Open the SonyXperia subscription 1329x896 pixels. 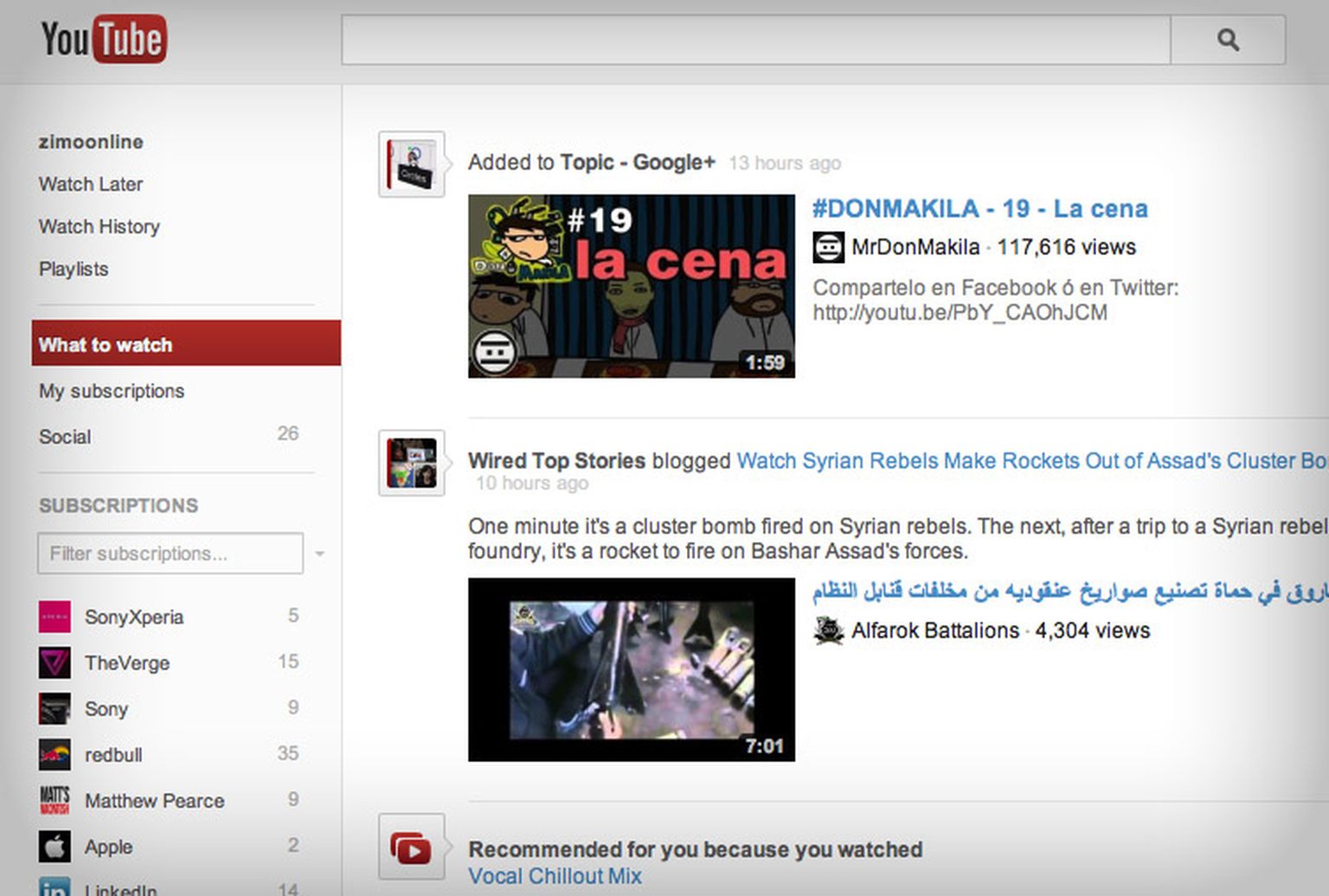[134, 618]
